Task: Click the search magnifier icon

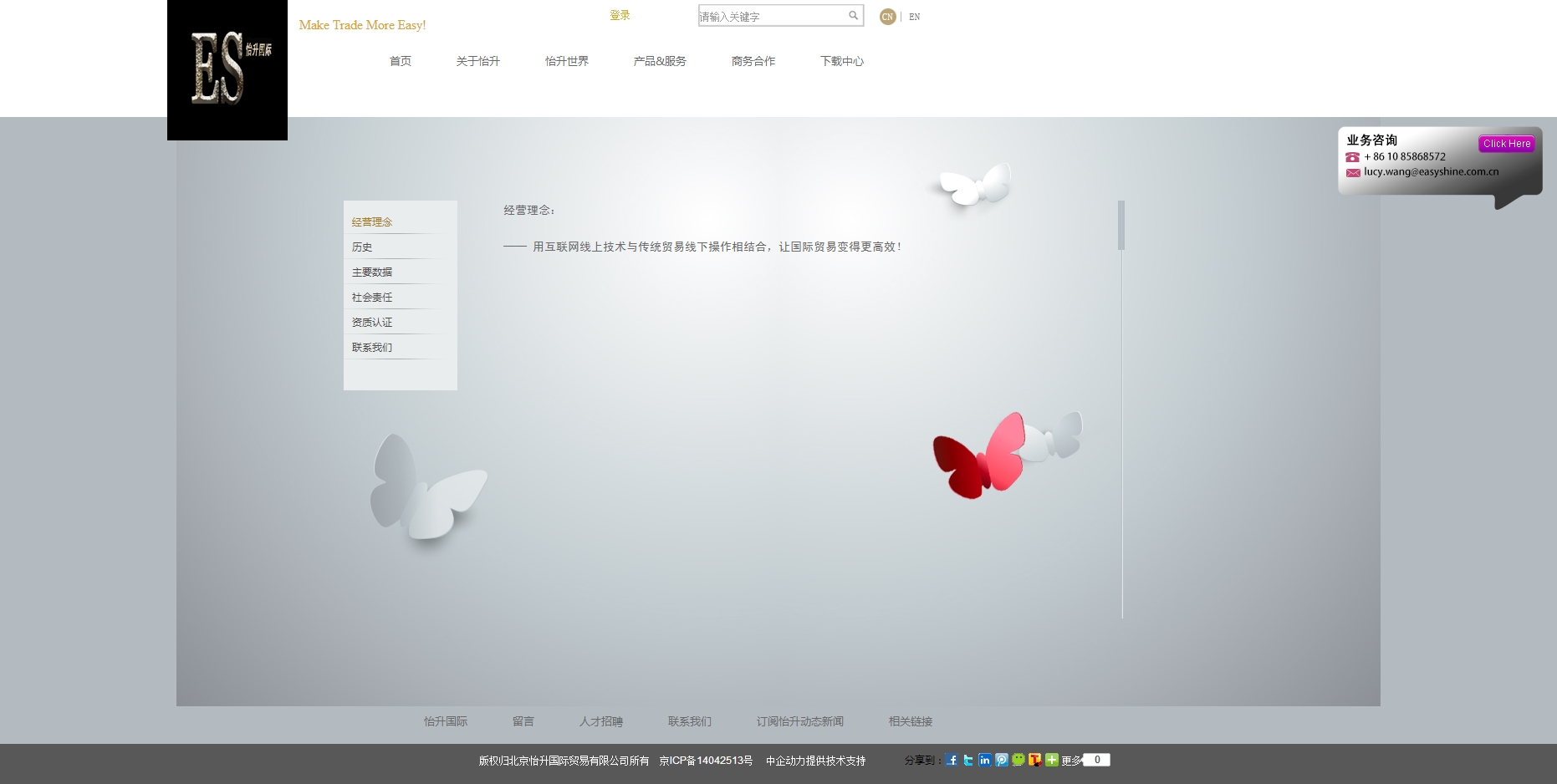Action: click(853, 15)
